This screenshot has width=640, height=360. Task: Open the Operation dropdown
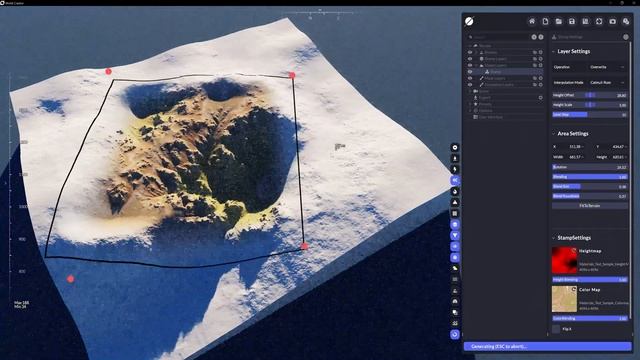[x=607, y=67]
